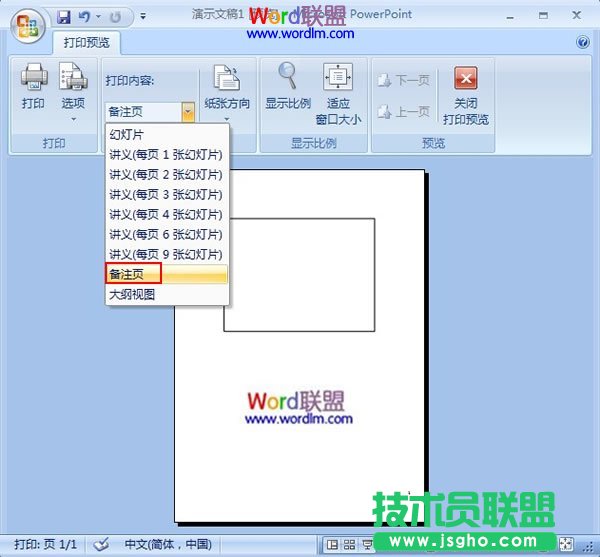Click the Print (打印) printer icon
600x557 pixels.
(x=34, y=86)
